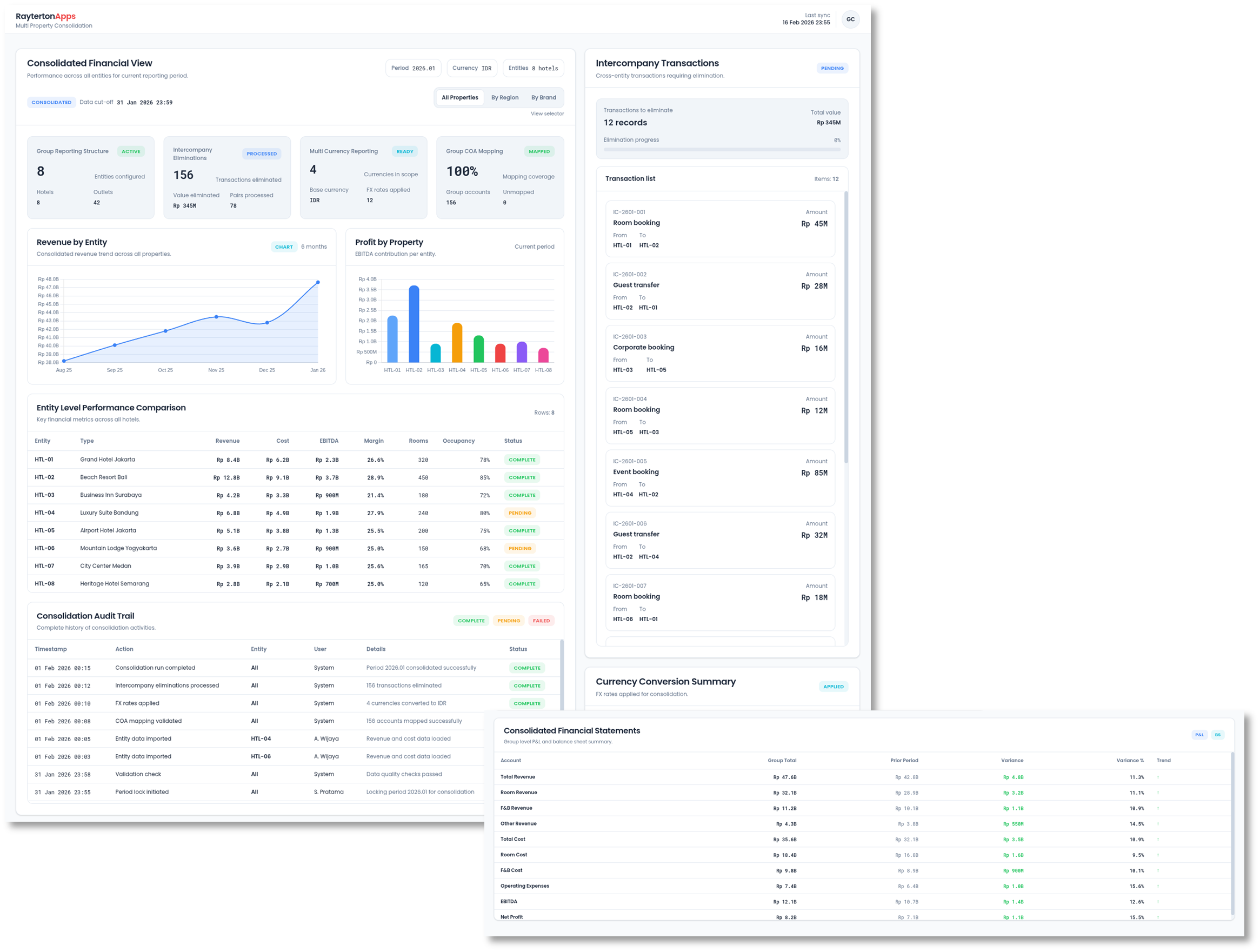The image size is (1260, 952).
Task: Open the Entities 8 hotels selector
Action: click(533, 68)
